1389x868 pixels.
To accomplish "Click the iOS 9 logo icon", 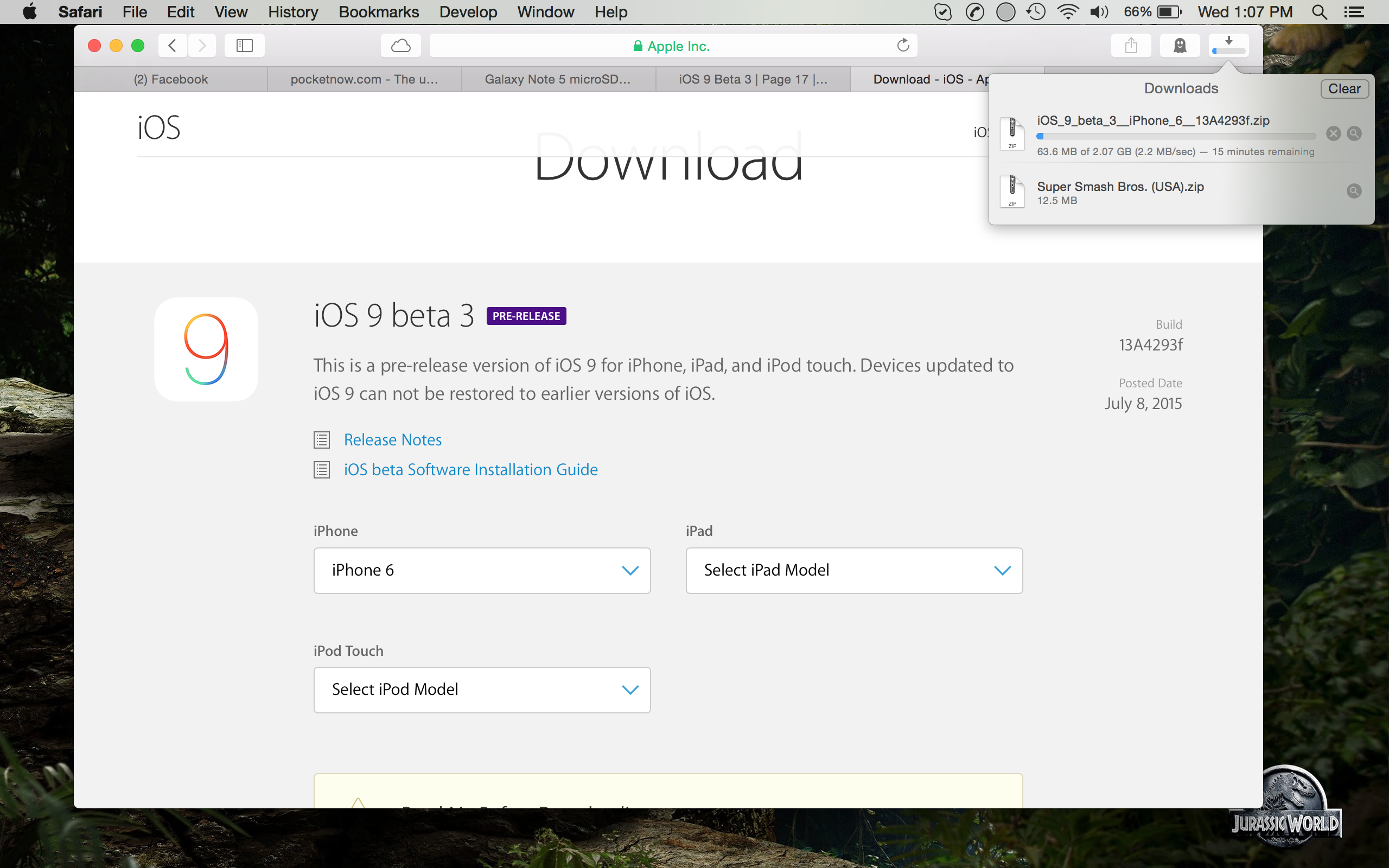I will (206, 349).
